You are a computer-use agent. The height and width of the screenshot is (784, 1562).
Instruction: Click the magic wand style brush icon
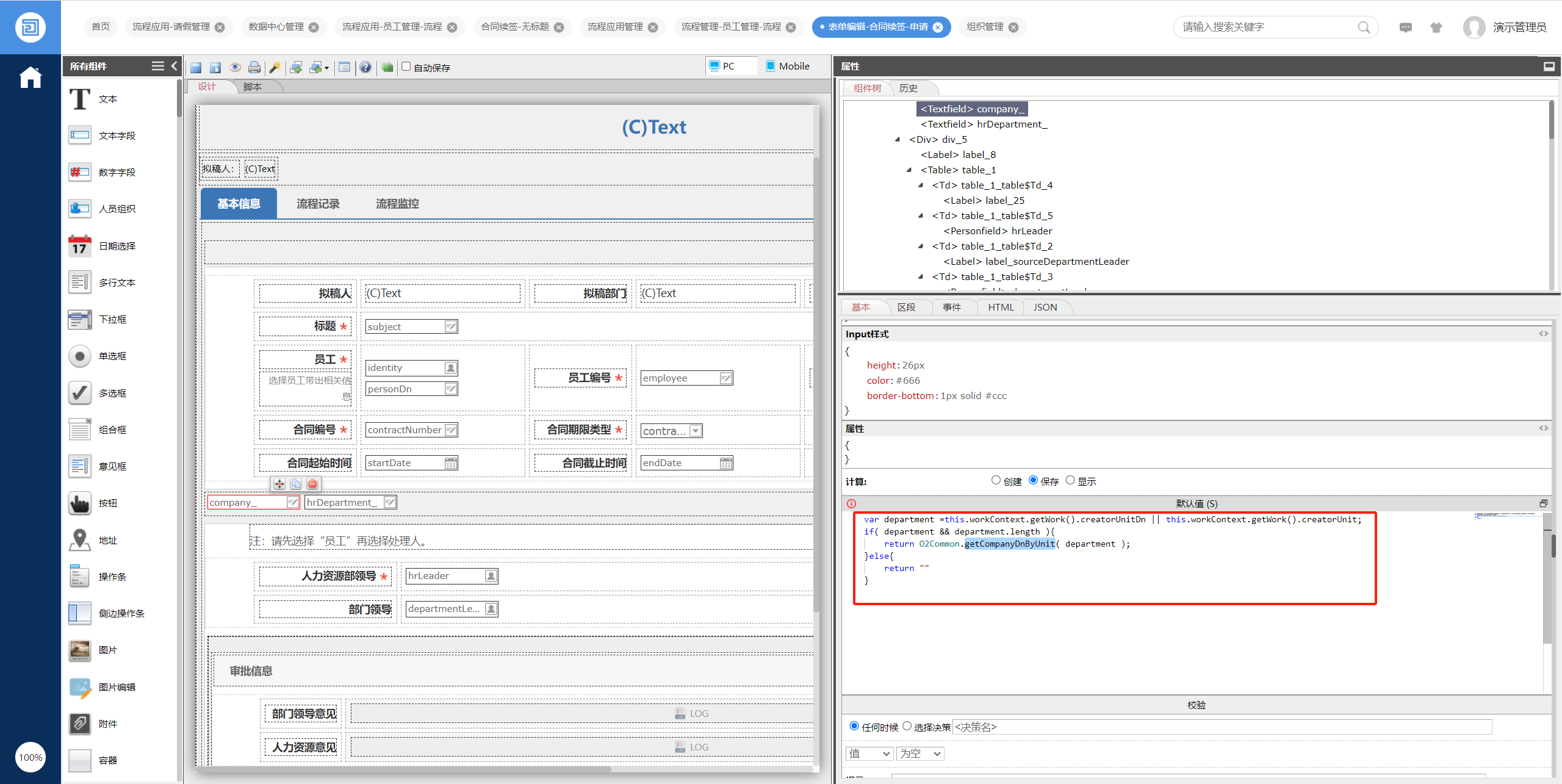pyautogui.click(x=275, y=67)
